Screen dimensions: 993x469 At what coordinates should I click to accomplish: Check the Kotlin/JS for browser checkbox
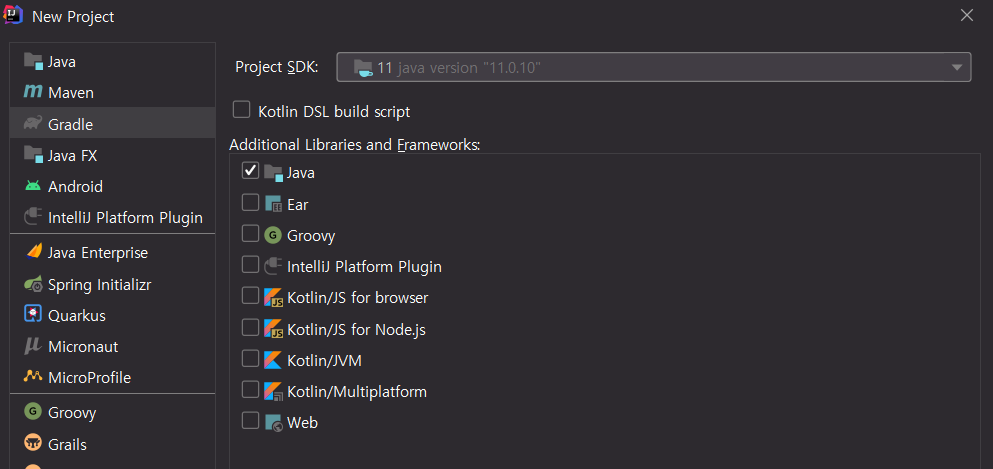pos(251,296)
